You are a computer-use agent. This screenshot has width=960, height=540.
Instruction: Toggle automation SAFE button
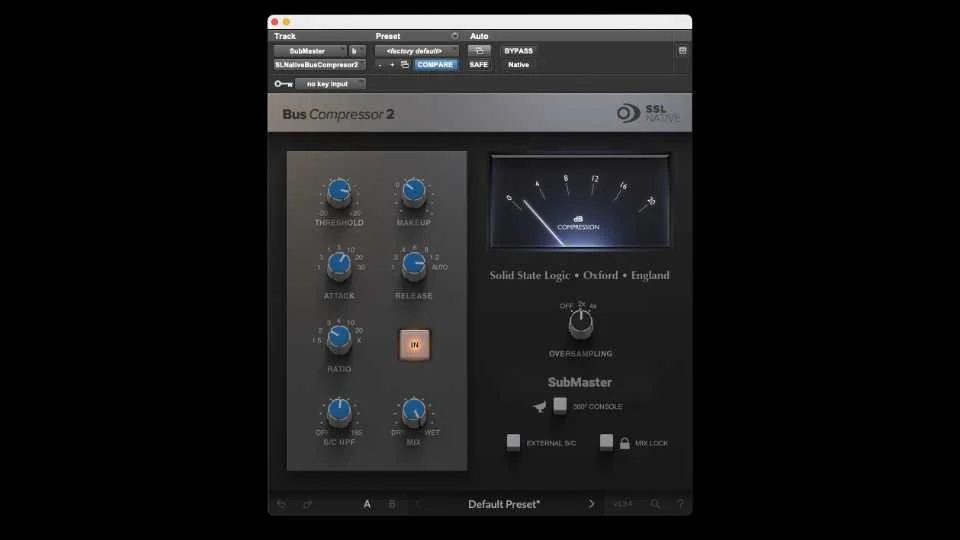click(x=479, y=64)
